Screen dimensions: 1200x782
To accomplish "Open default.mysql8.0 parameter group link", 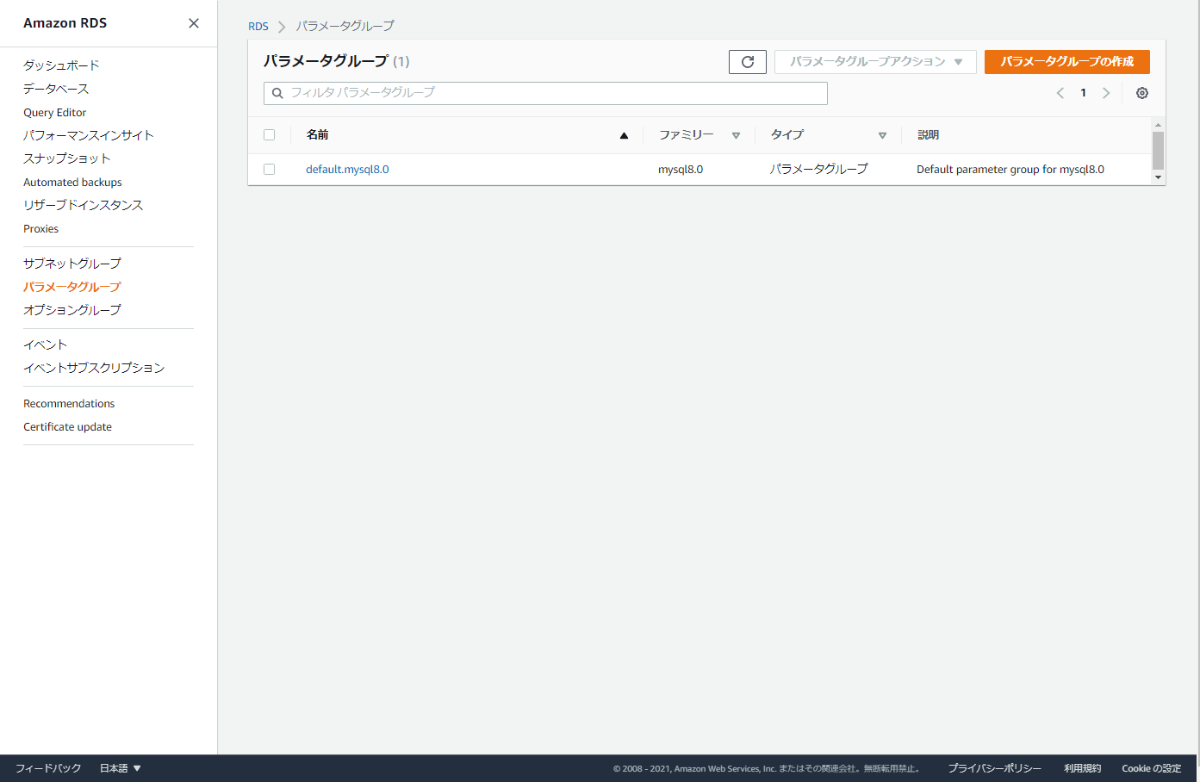I will click(x=347, y=169).
